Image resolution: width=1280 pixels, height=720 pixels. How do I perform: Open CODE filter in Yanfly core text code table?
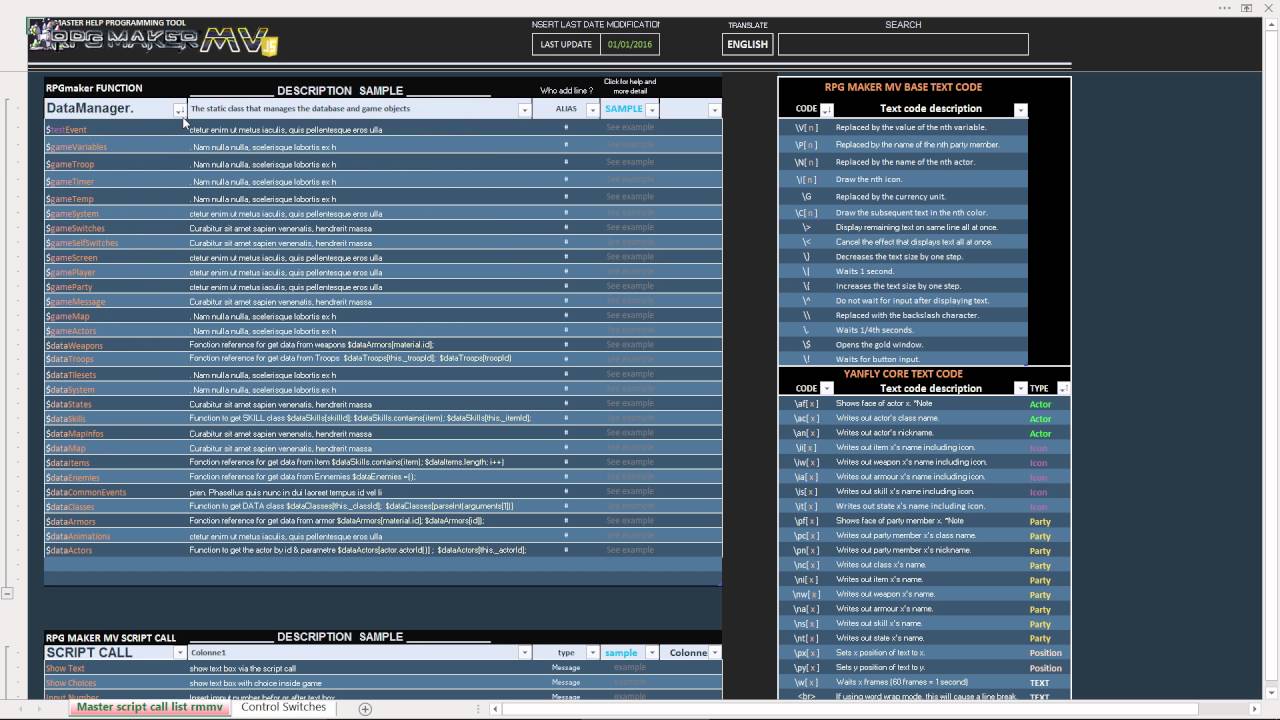(x=827, y=388)
